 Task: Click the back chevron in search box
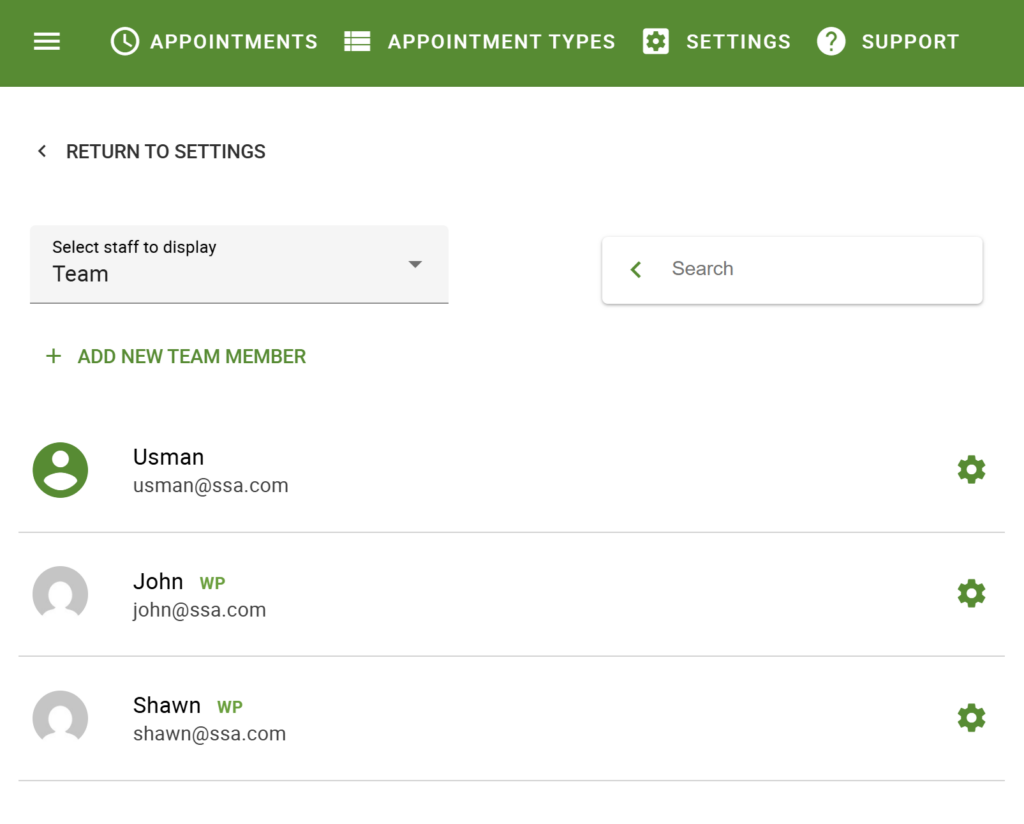636,269
